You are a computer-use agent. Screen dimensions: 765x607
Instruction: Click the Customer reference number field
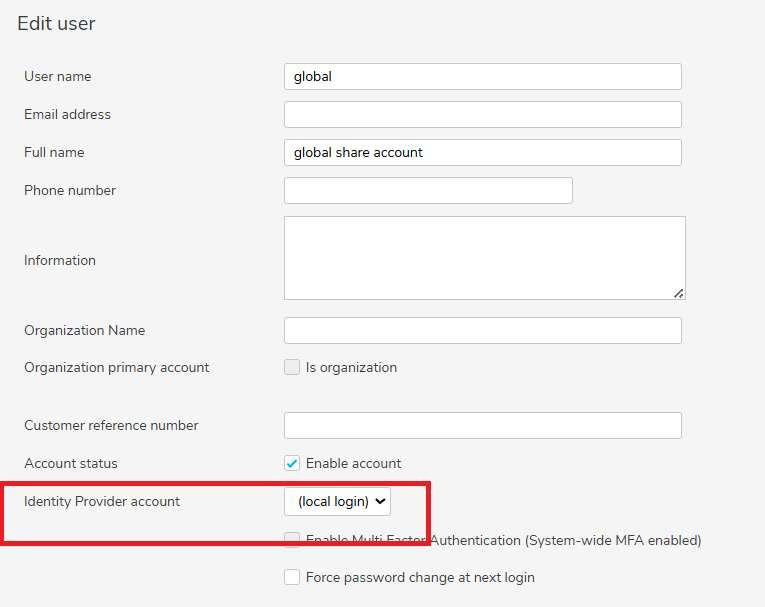[482, 425]
